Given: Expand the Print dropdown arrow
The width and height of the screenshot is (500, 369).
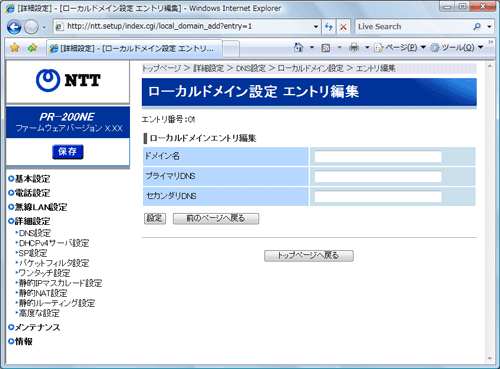Looking at the screenshot, I should (367, 48).
